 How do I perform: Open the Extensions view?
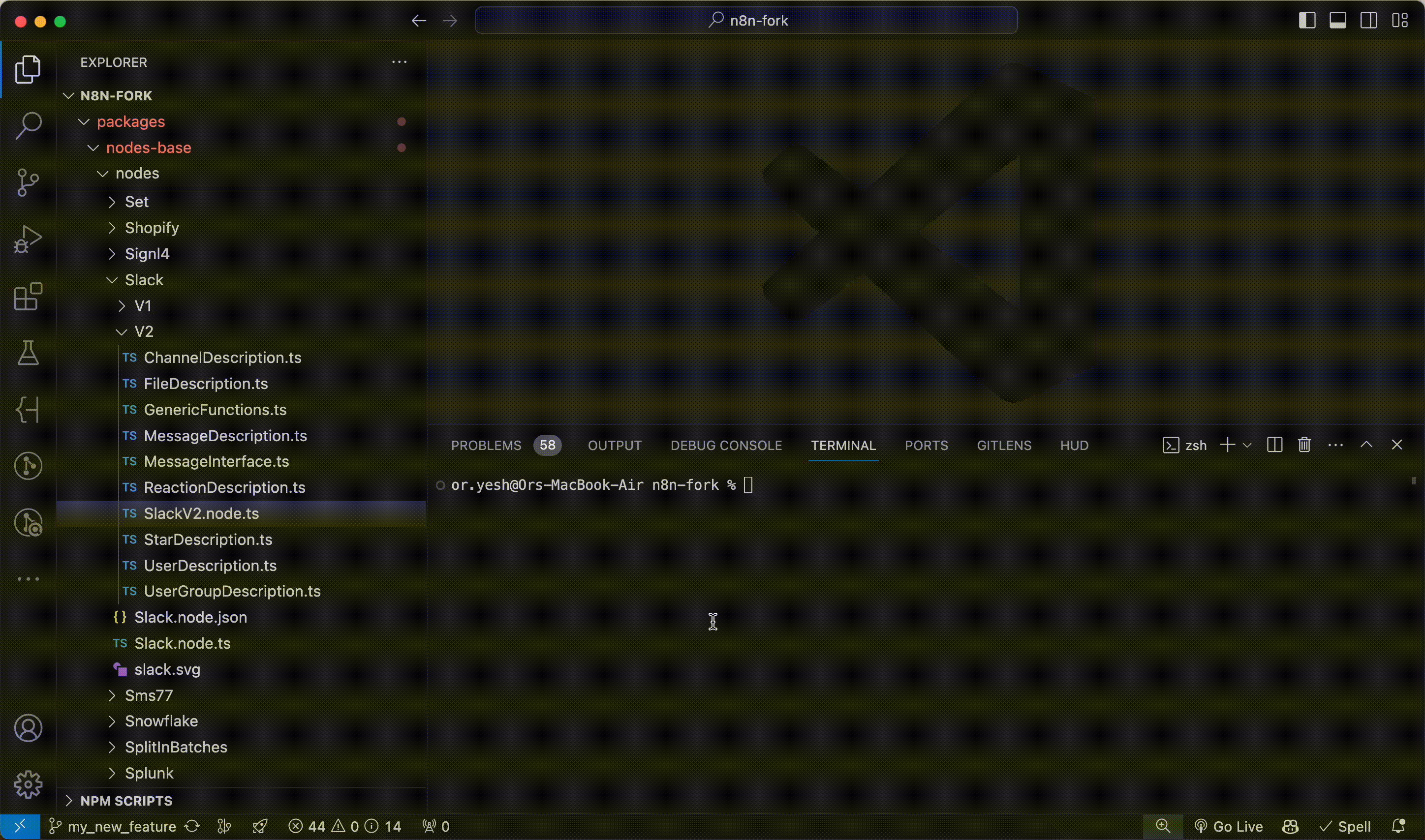(x=28, y=296)
